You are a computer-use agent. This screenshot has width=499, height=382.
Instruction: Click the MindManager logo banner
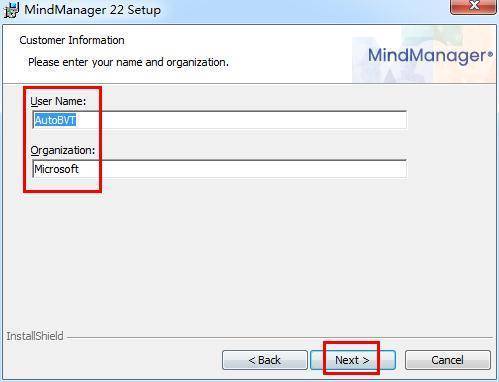[x=424, y=55]
